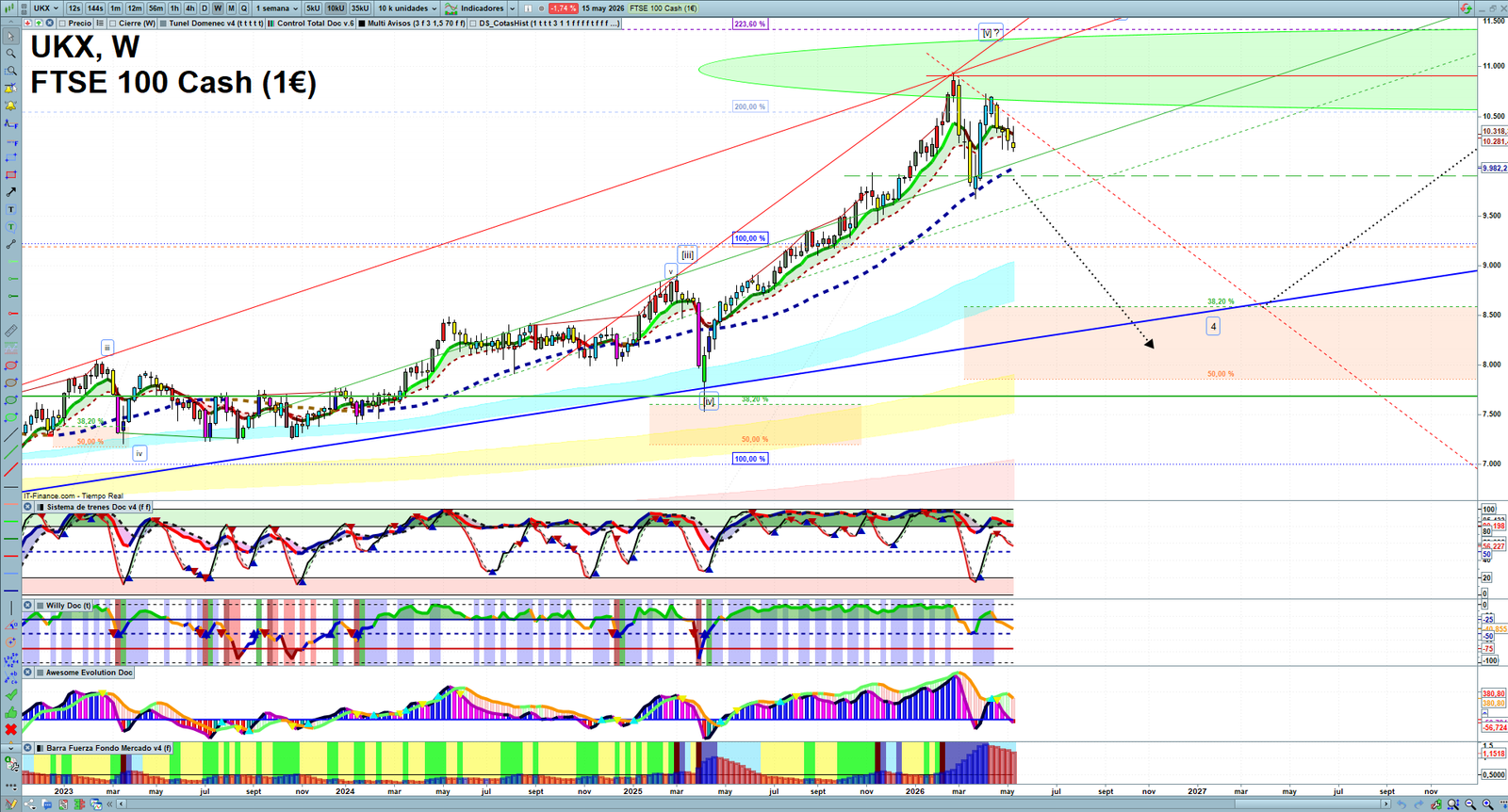The width and height of the screenshot is (1508, 812).
Task: Select the green circled T annotation tool
Action: pos(11,227)
